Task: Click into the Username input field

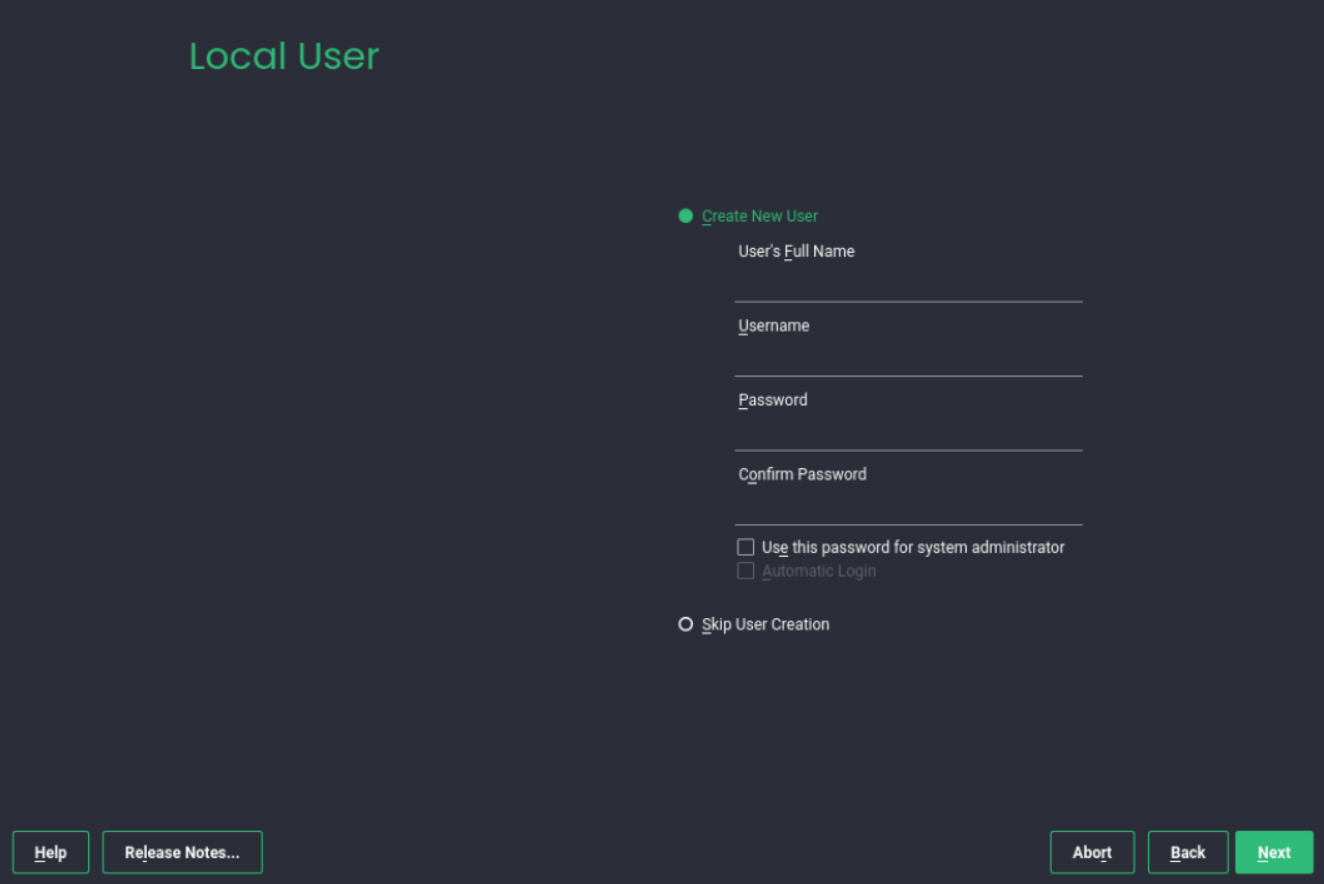Action: [x=908, y=358]
